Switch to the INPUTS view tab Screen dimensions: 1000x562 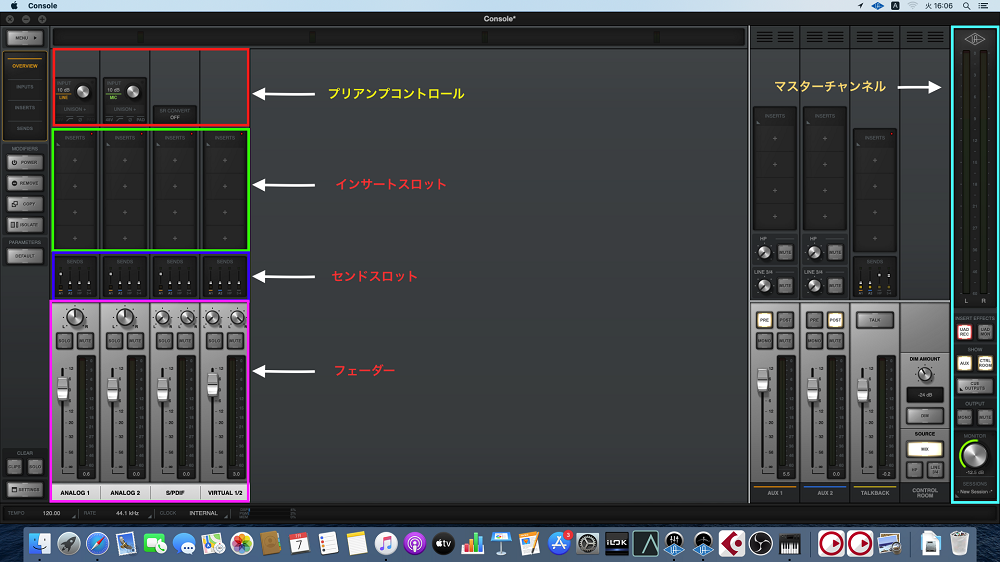25,87
